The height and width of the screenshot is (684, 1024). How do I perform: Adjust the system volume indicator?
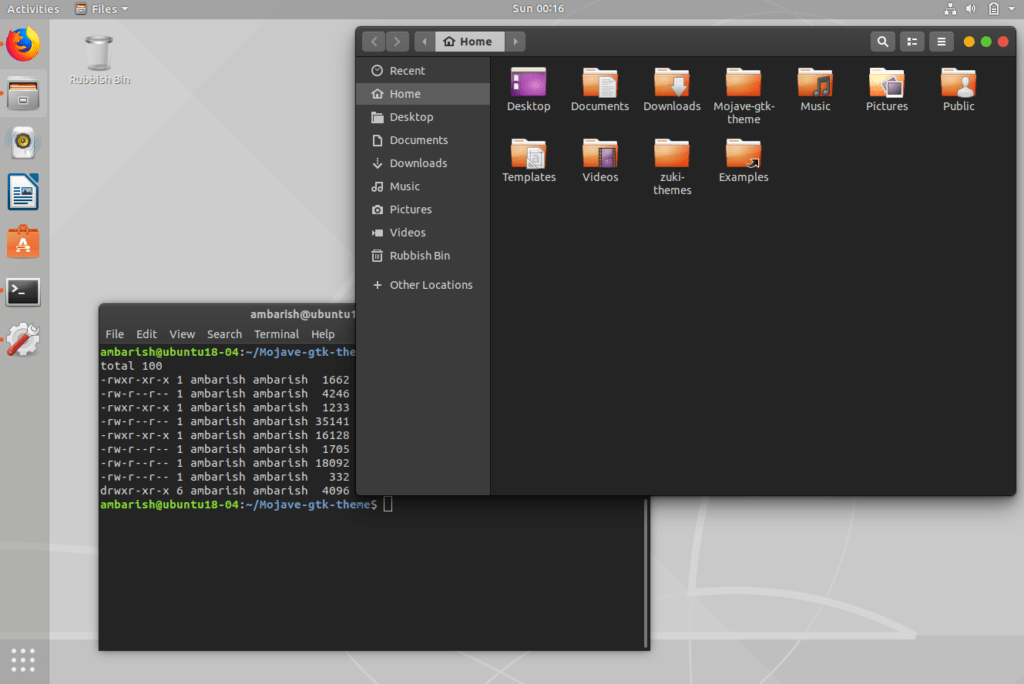pos(970,8)
